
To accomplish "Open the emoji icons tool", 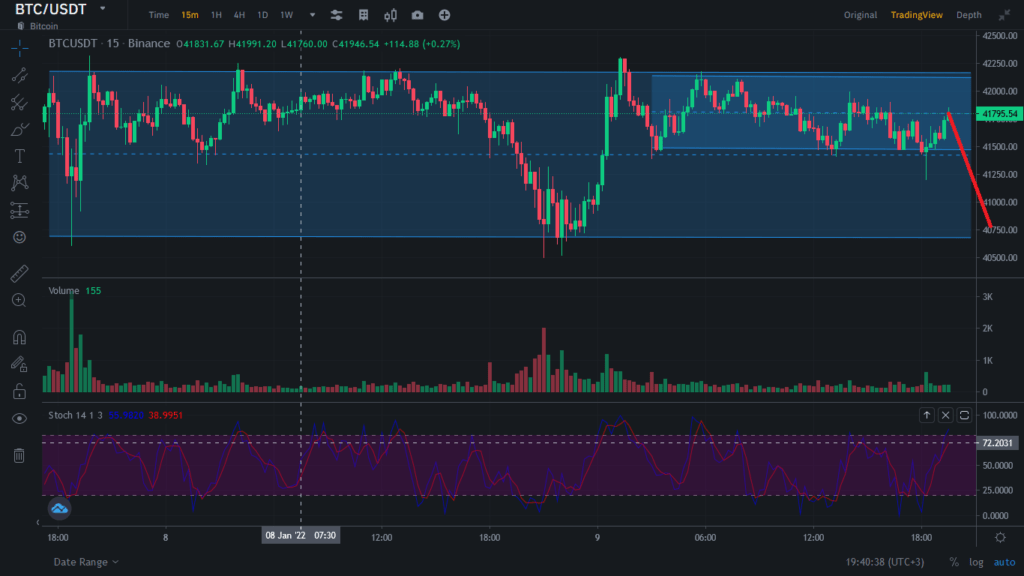I will tap(19, 237).
